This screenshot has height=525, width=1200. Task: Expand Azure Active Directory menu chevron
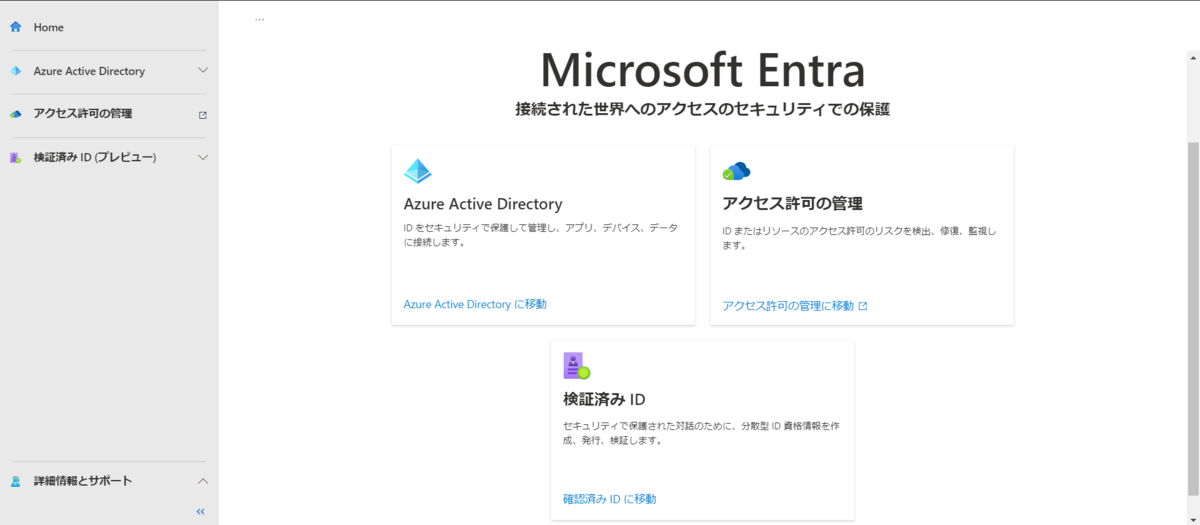[x=203, y=71]
